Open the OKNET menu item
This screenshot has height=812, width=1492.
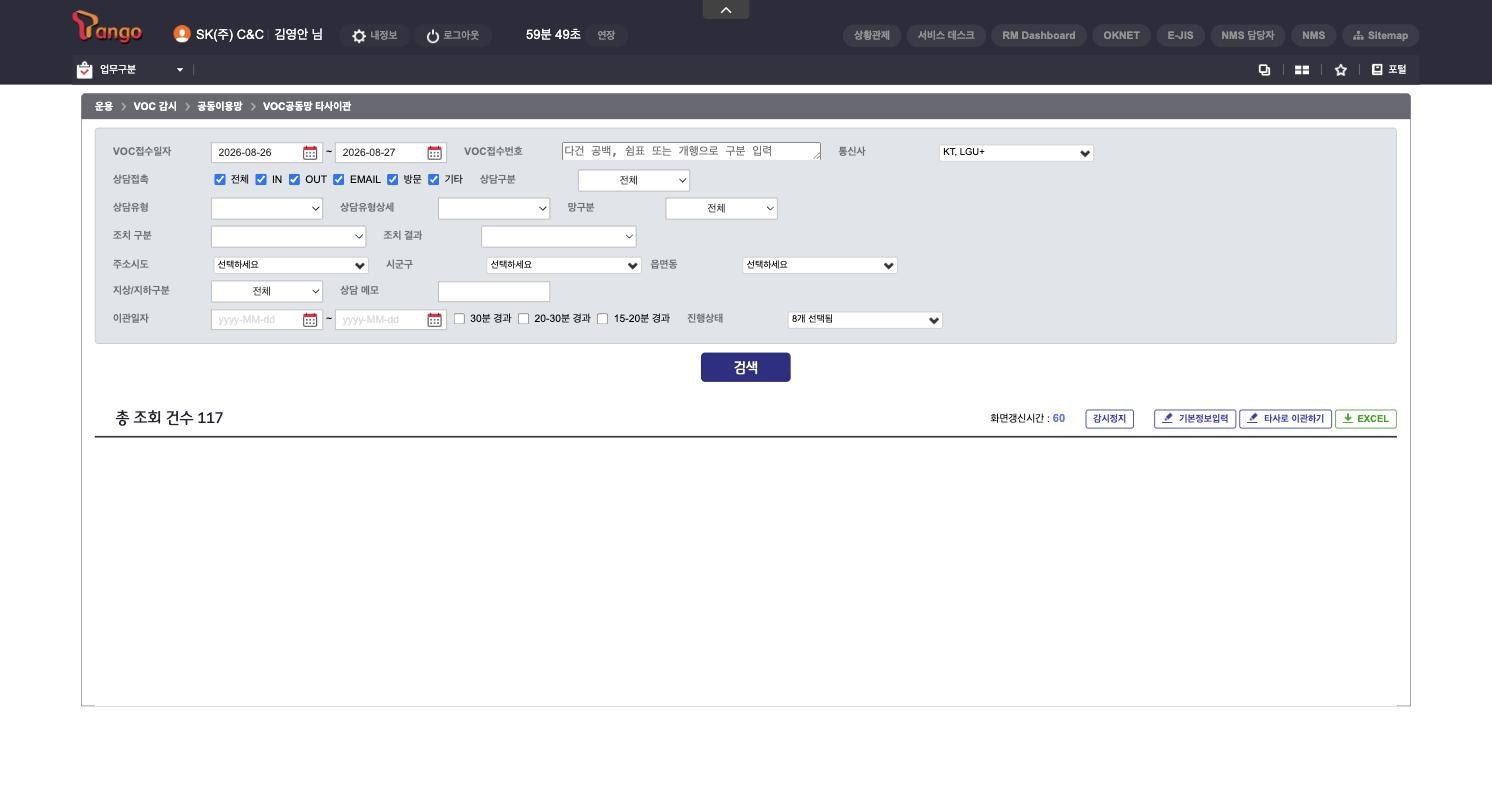[1122, 35]
